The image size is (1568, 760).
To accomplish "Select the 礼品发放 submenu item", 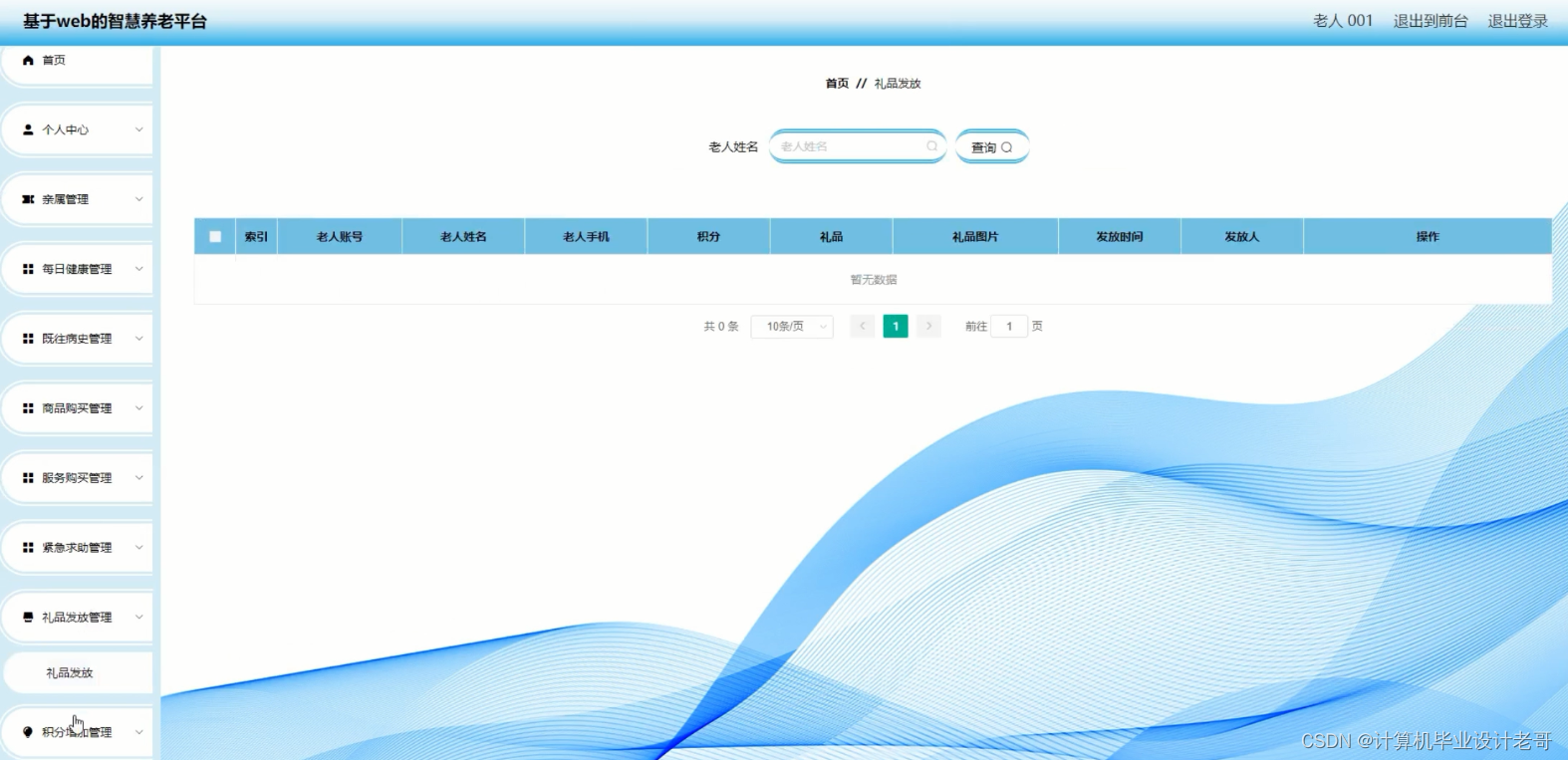I will pyautogui.click(x=78, y=673).
